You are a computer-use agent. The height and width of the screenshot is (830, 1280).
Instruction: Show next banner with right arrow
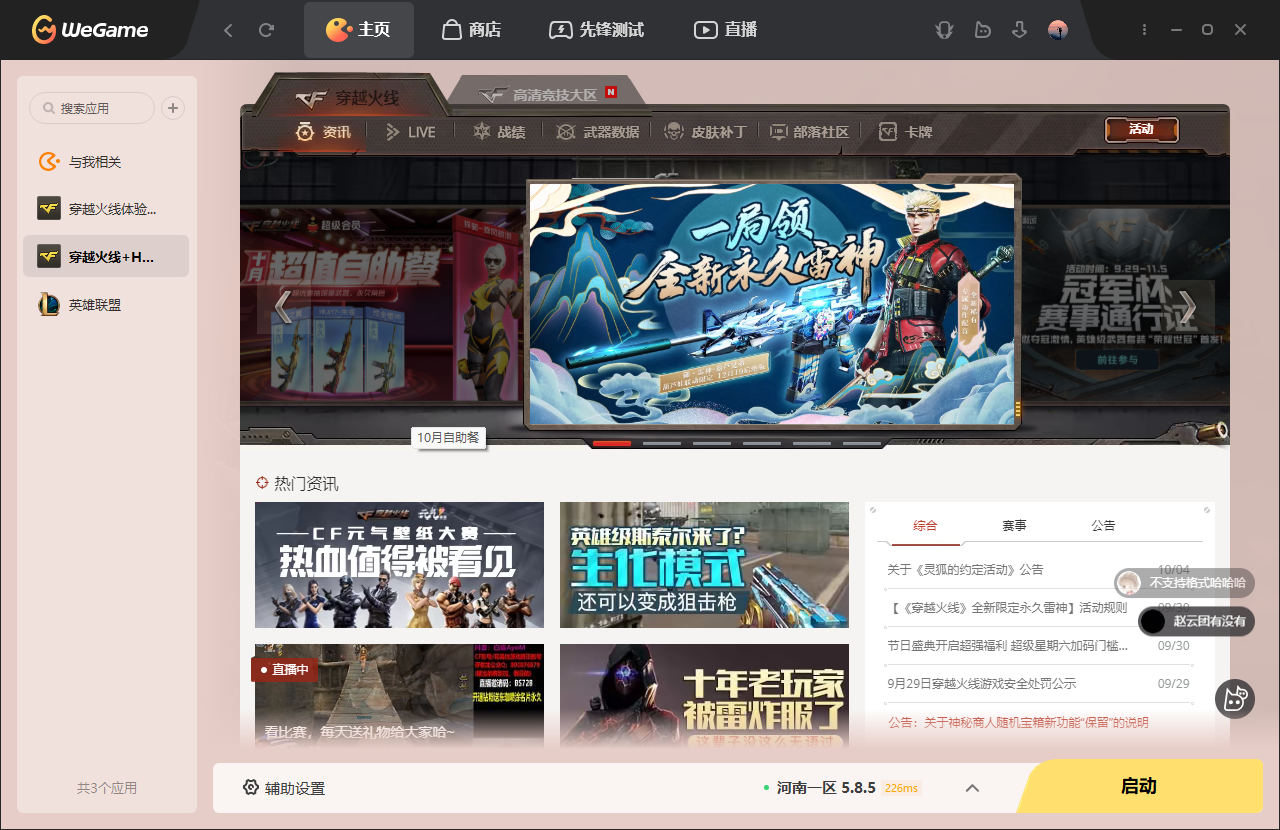tap(1186, 307)
